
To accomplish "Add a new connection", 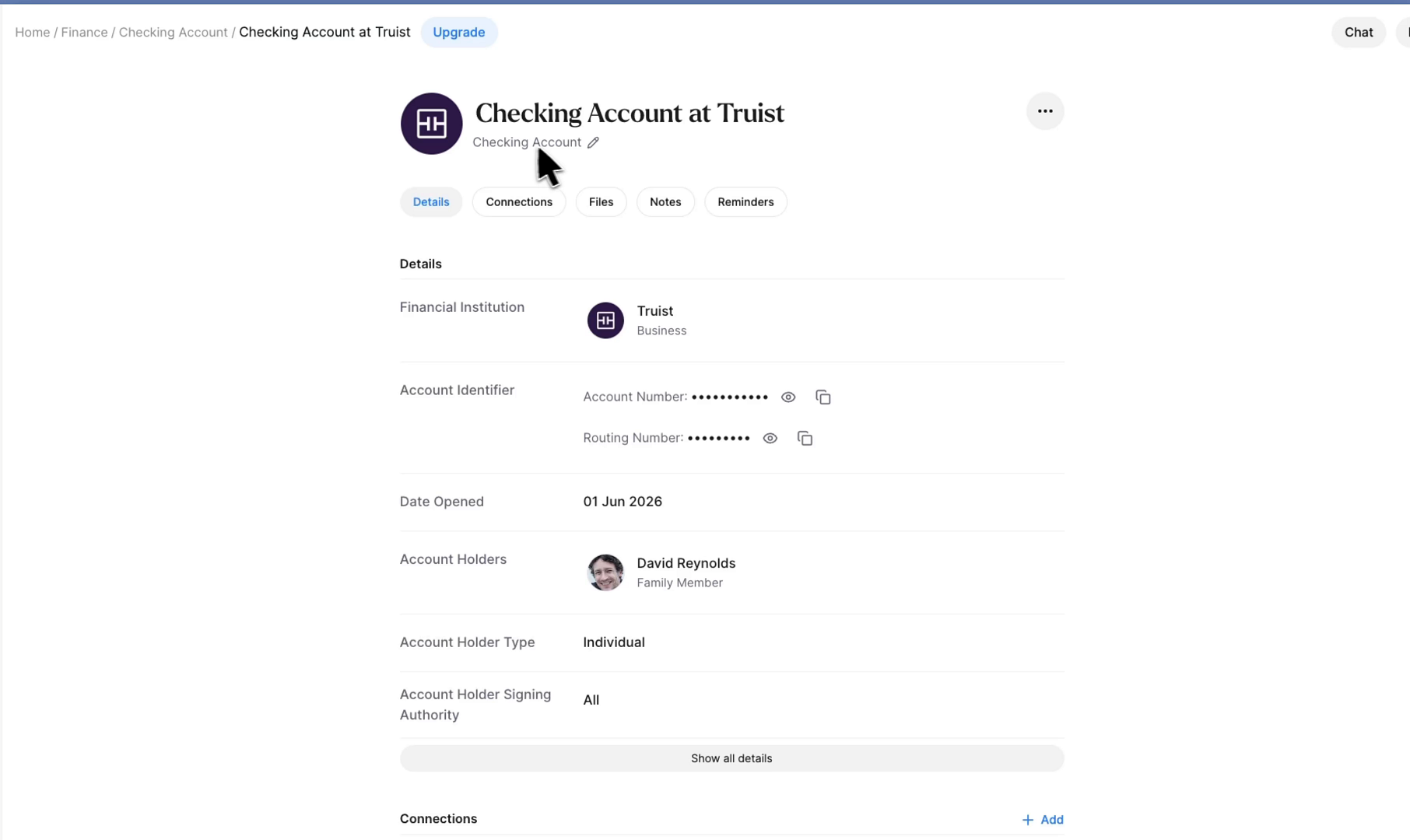I will [1042, 820].
